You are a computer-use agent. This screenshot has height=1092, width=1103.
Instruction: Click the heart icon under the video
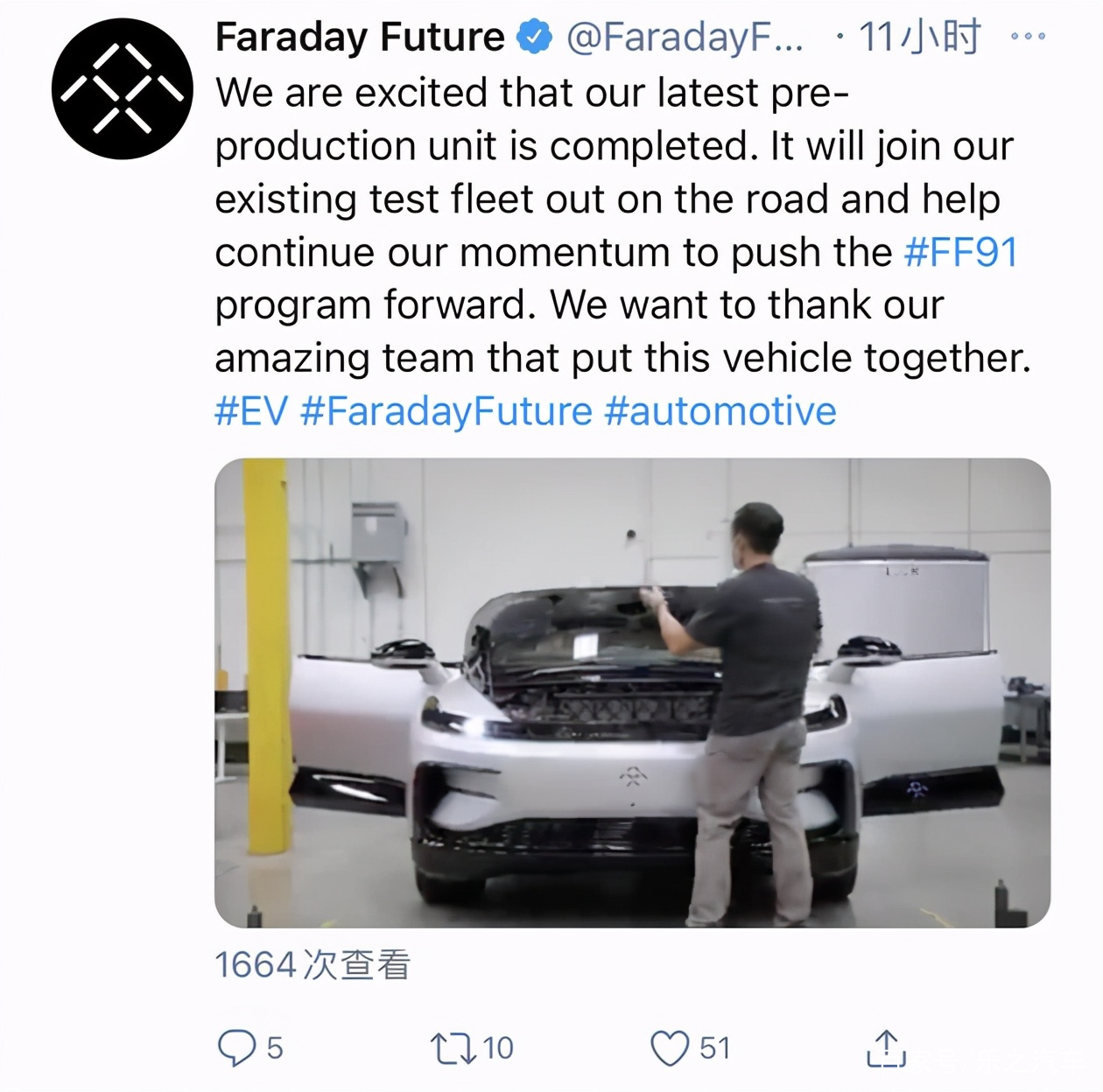[x=670, y=1046]
